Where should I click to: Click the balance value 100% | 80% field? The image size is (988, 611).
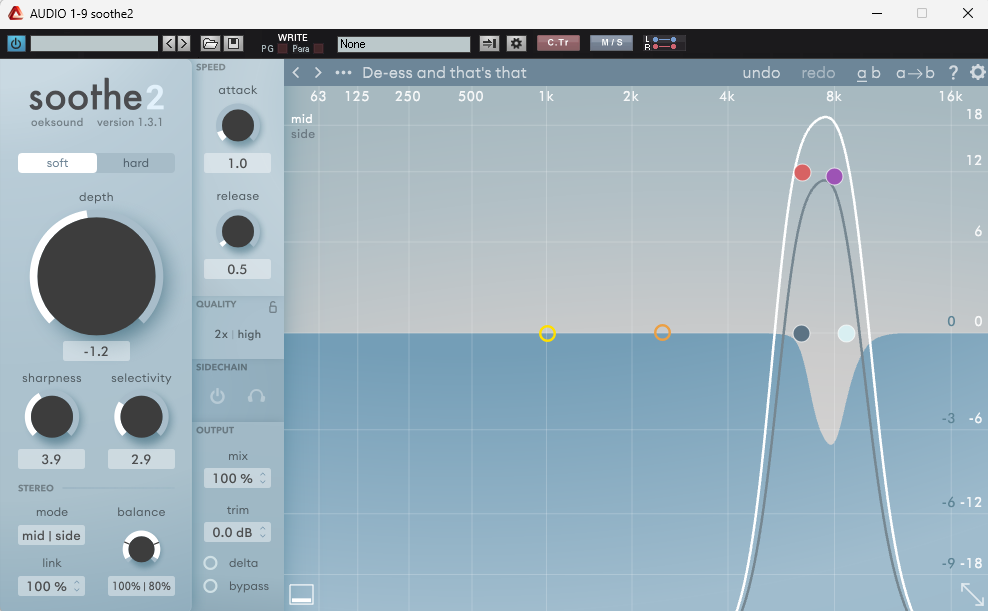pyautogui.click(x=141, y=586)
